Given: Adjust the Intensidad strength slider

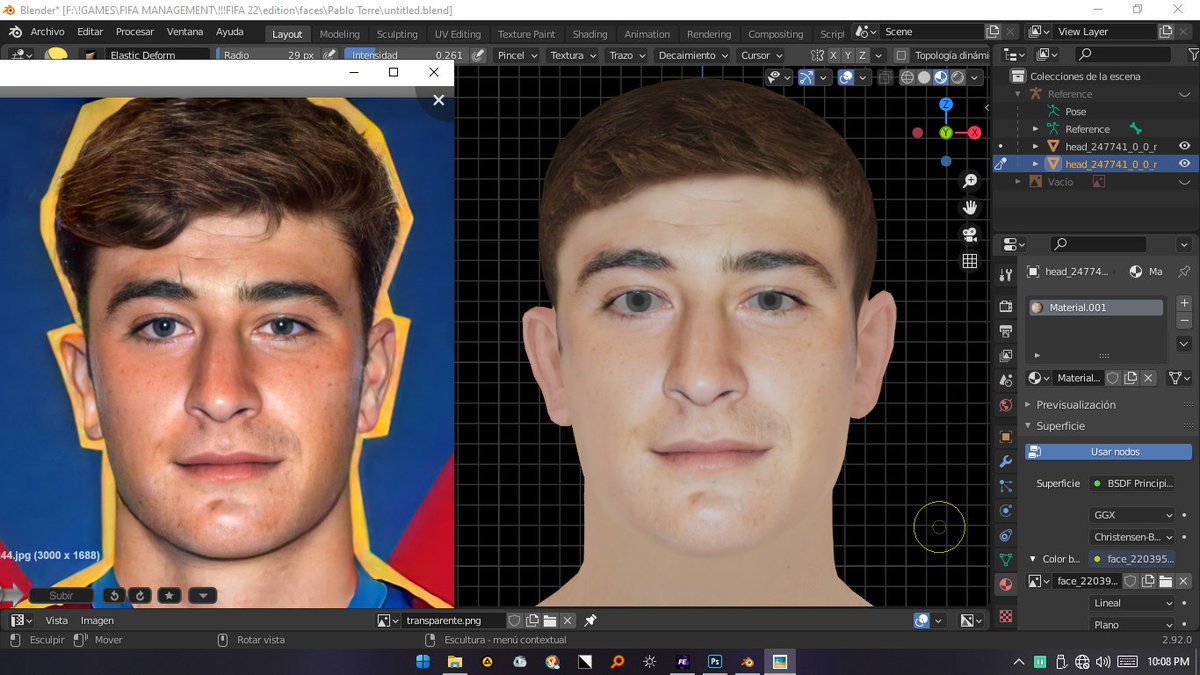Looking at the screenshot, I should pyautogui.click(x=405, y=55).
